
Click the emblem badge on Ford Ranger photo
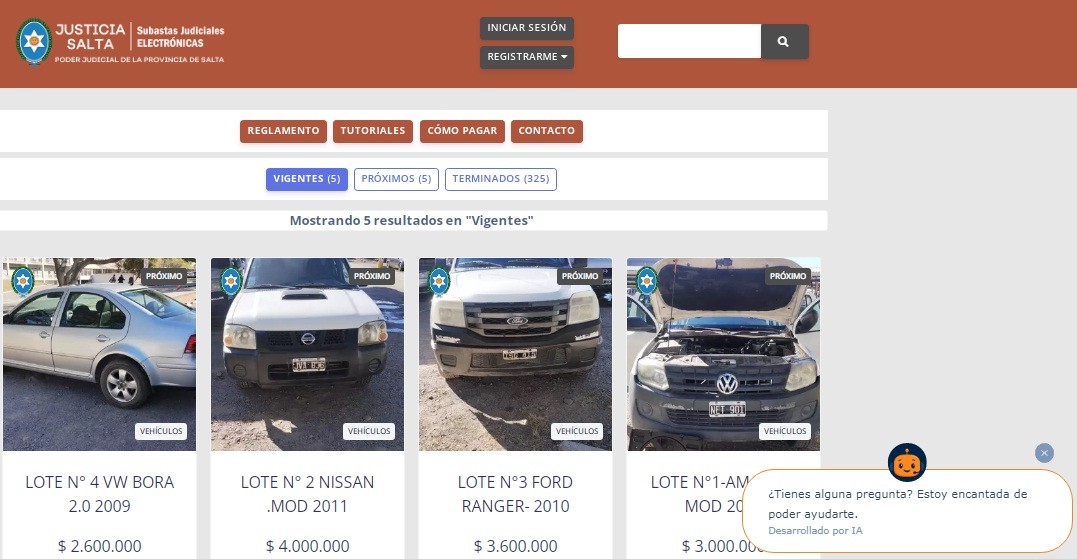(439, 280)
